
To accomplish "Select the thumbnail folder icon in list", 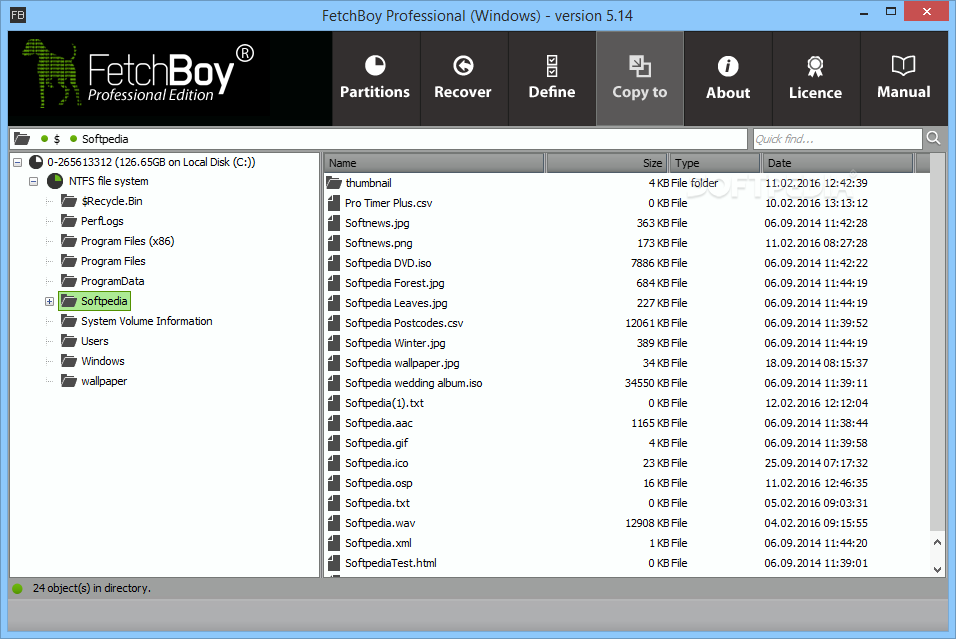I will 334,182.
